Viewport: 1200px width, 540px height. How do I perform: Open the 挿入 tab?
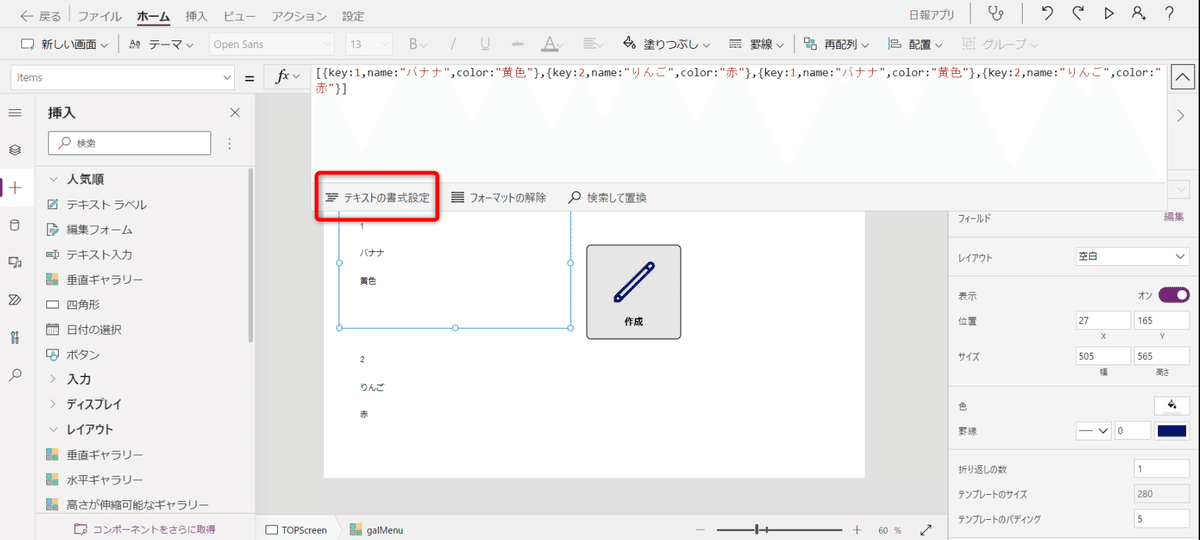(198, 17)
